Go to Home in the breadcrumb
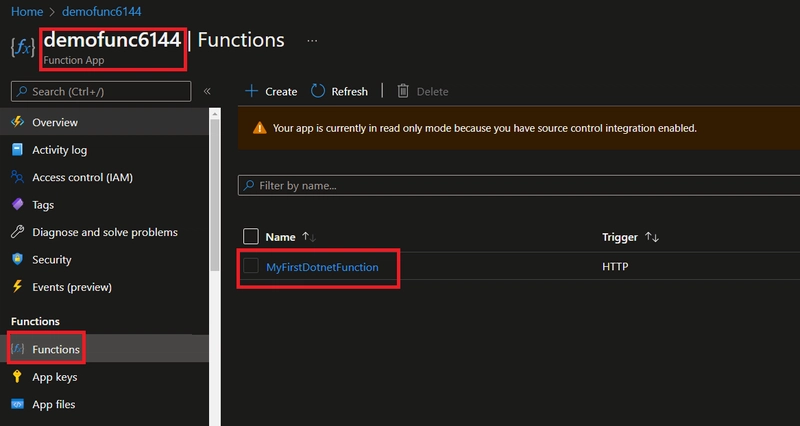The image size is (800, 426). 27,13
